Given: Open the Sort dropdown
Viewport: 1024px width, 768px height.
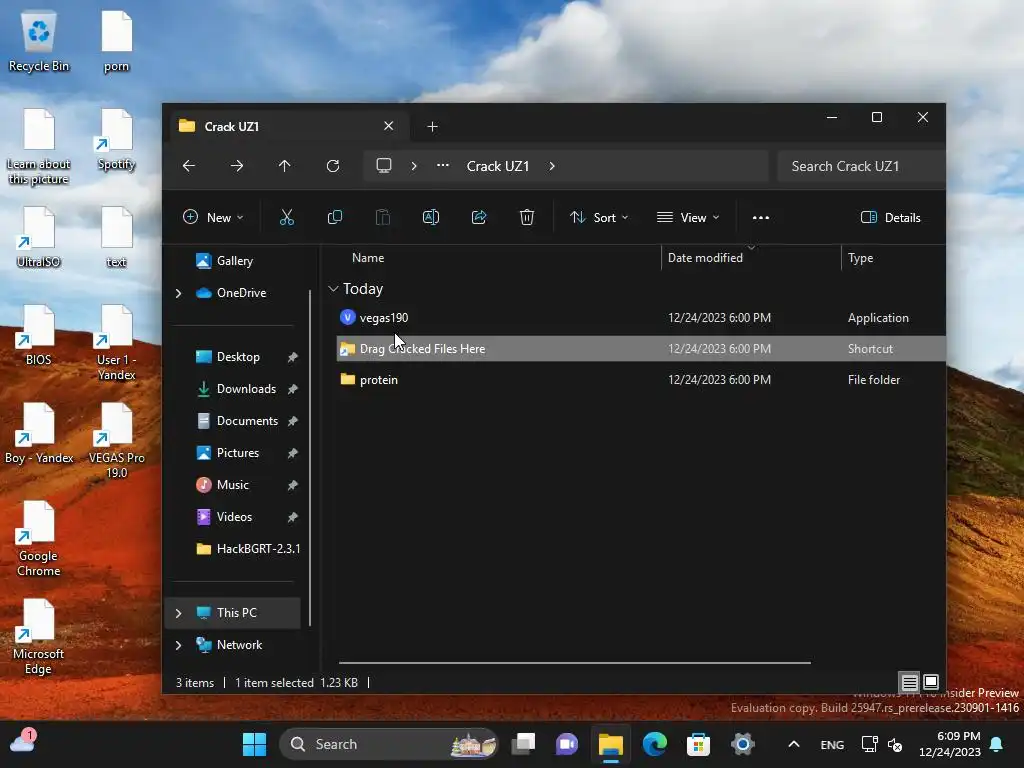Looking at the screenshot, I should point(599,217).
